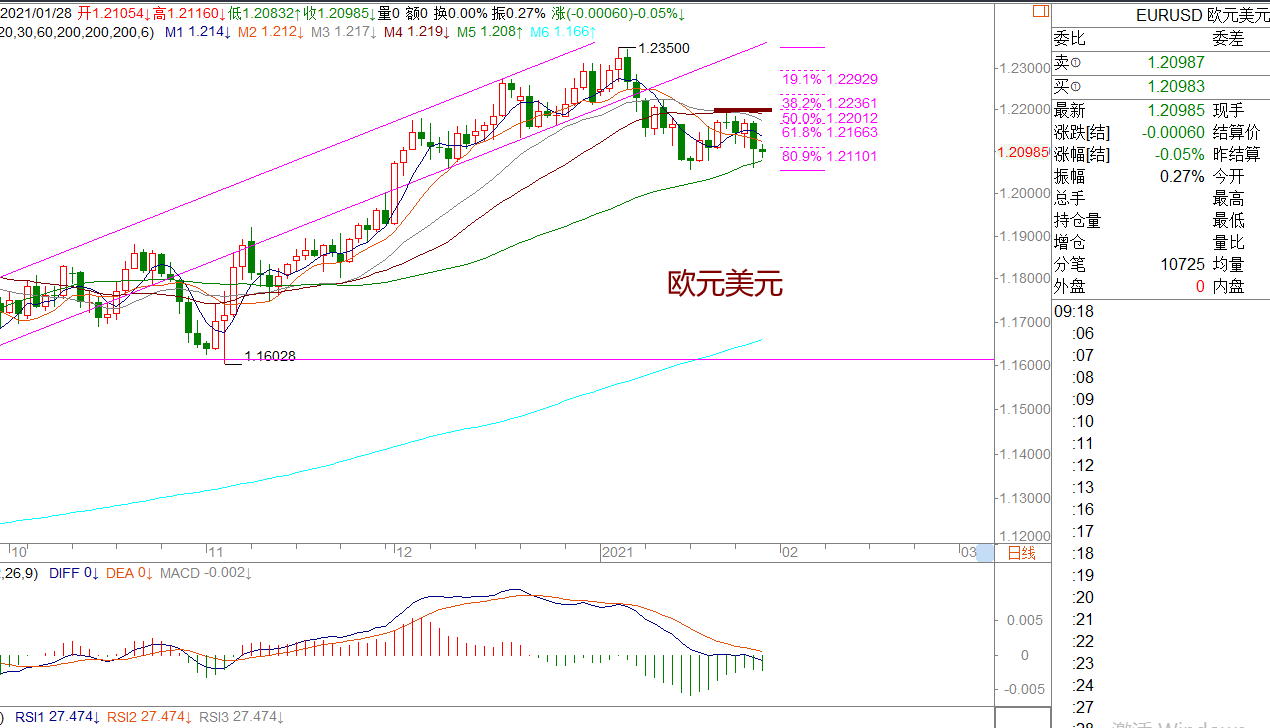The height and width of the screenshot is (728, 1270).
Task: Click the 19.1% 1.22929 Fibonacci level
Action: point(830,79)
